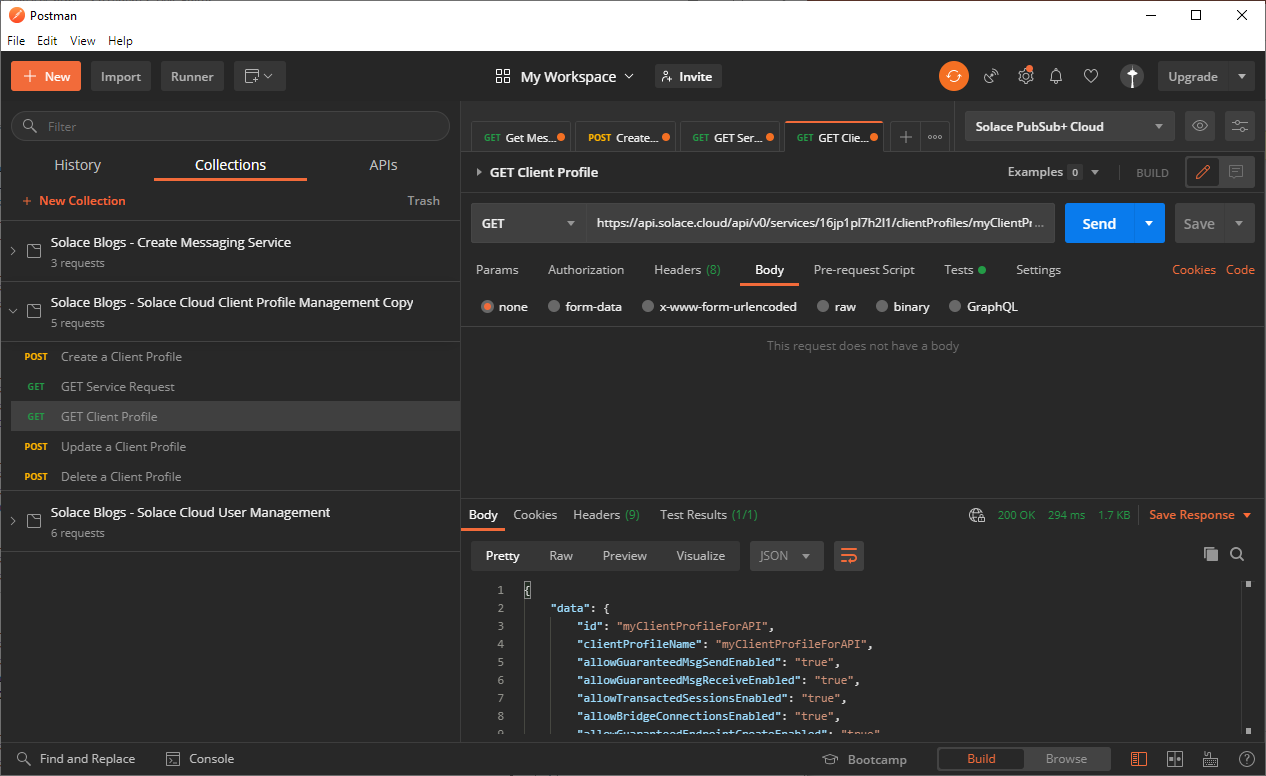This screenshot has width=1266, height=776.
Task: Open the comments icon beside Build
Action: point(1236,172)
